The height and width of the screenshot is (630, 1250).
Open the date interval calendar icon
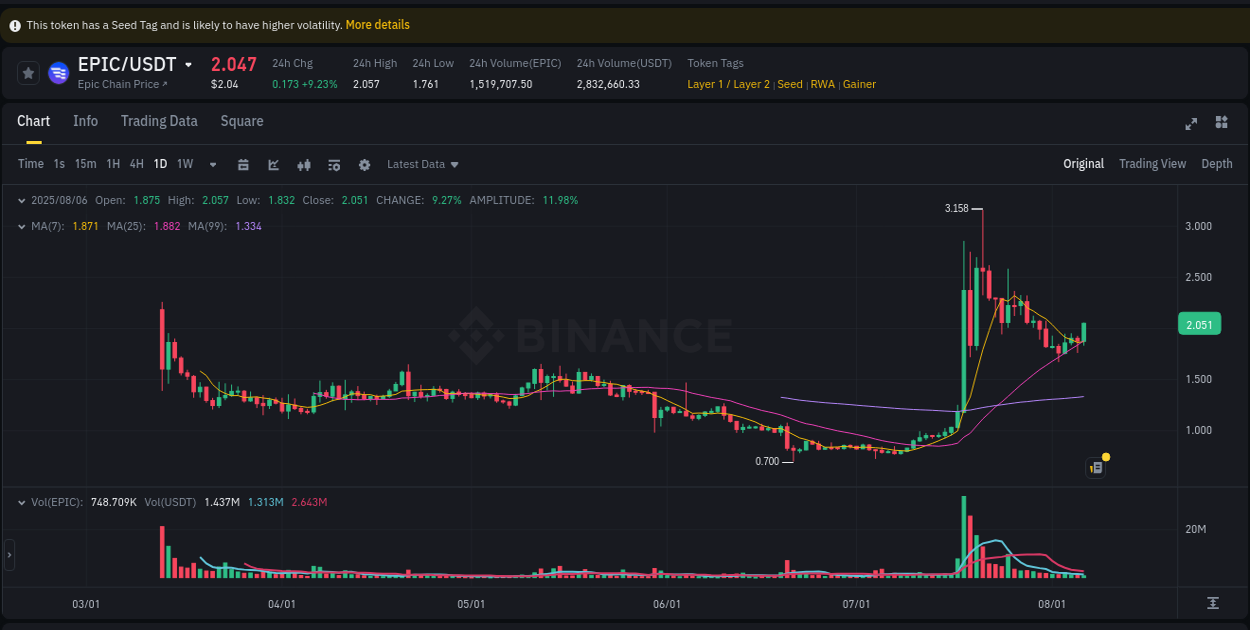click(x=243, y=164)
